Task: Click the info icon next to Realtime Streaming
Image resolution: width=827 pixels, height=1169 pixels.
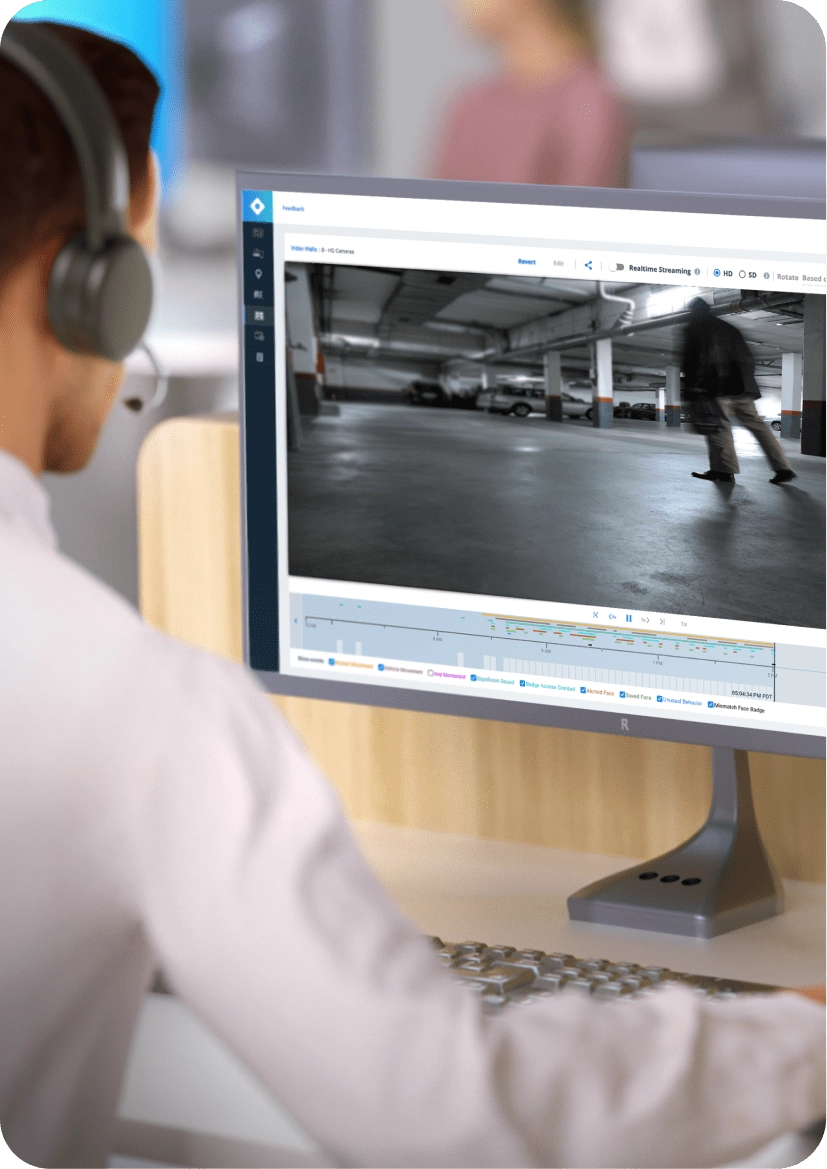Action: tap(697, 271)
